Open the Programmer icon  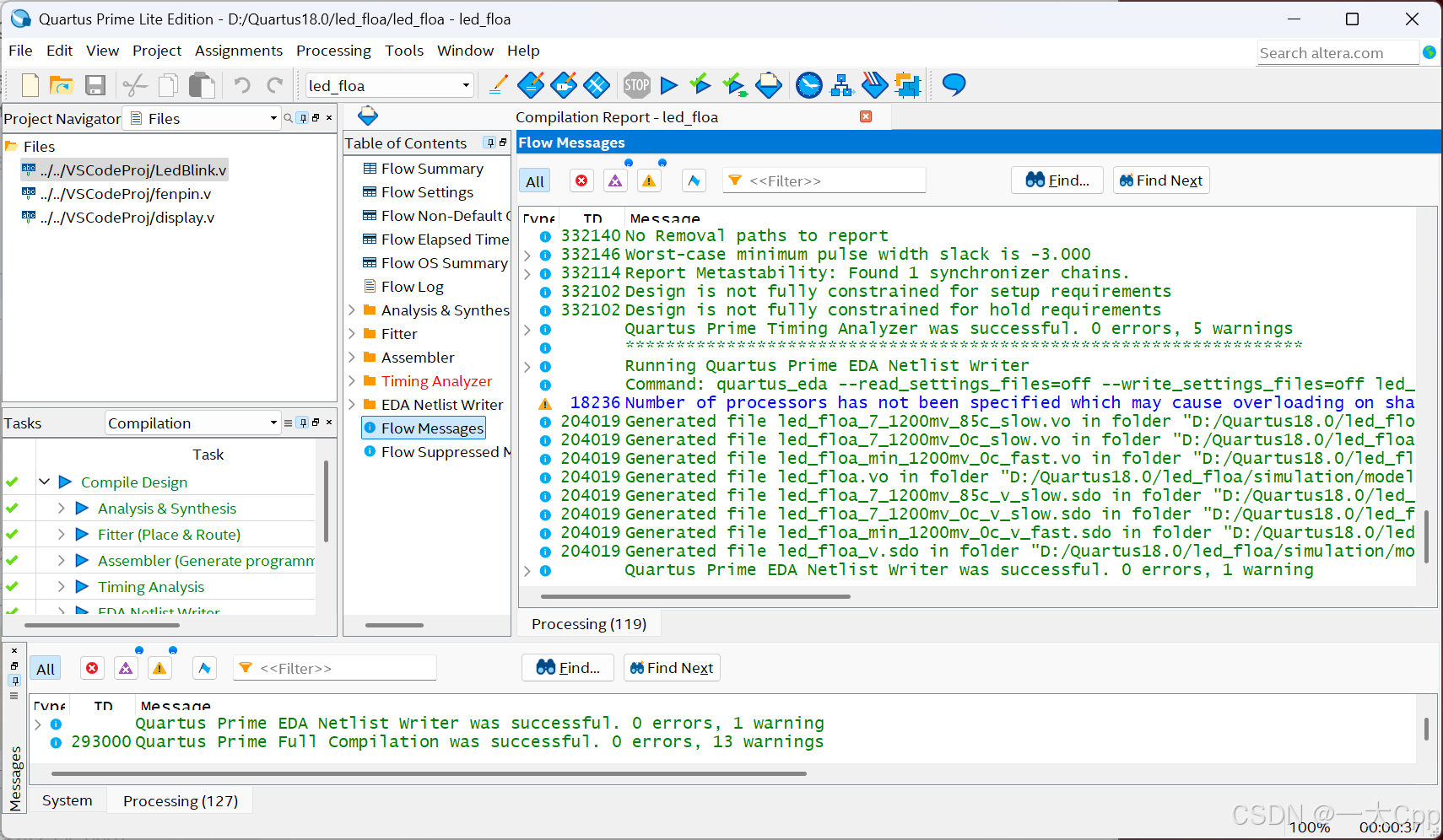tap(875, 85)
